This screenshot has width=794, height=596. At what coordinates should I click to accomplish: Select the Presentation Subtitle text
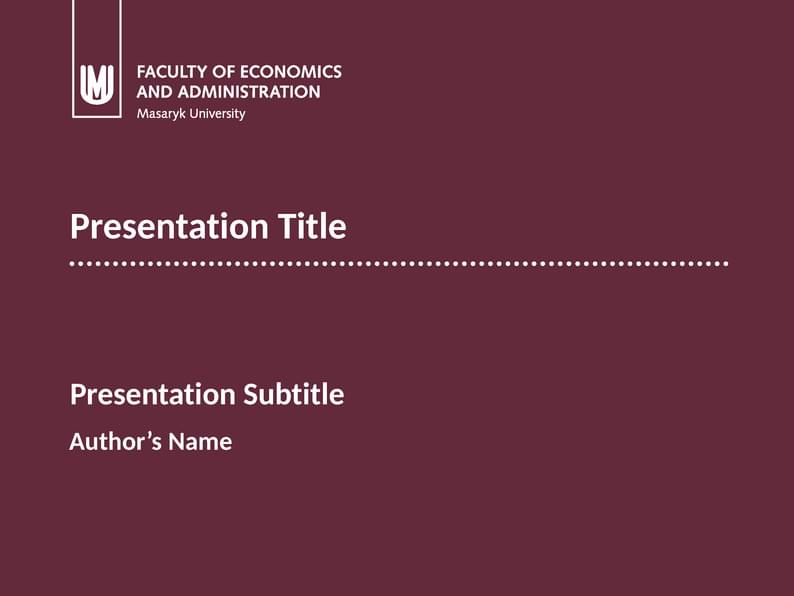(x=207, y=394)
